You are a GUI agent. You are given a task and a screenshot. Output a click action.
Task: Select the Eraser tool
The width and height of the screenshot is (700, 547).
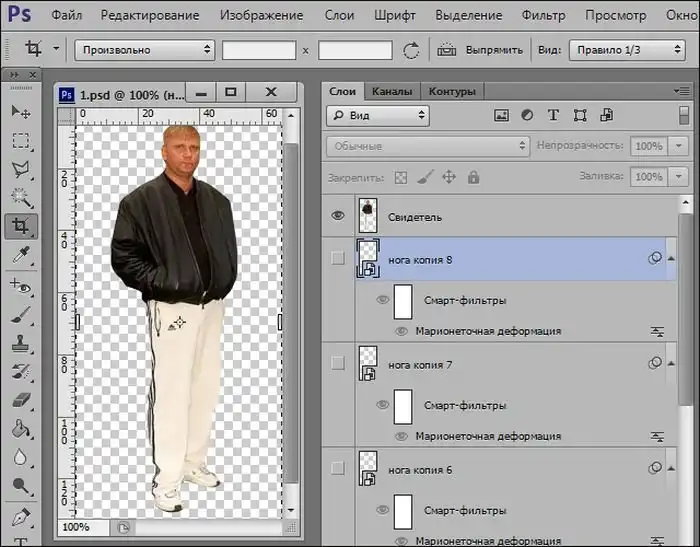20,400
